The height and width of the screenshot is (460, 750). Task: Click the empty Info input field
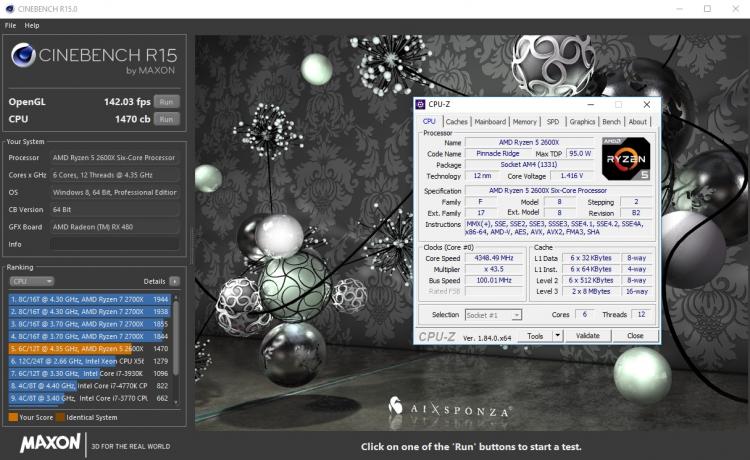pyautogui.click(x=115, y=244)
